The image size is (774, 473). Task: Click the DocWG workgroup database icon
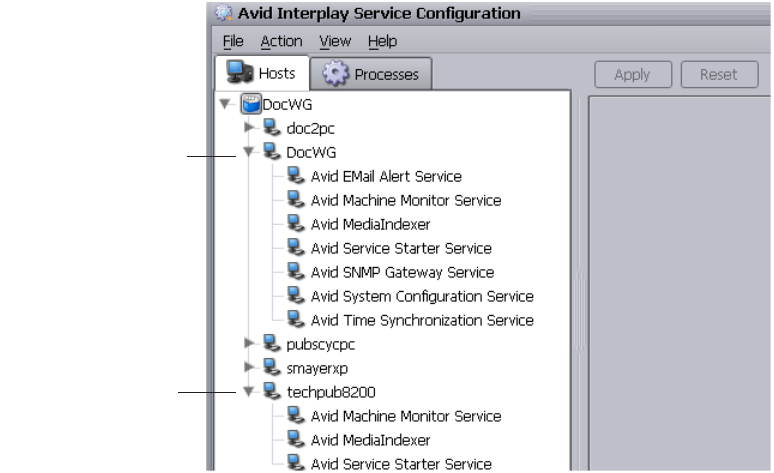pos(251,104)
